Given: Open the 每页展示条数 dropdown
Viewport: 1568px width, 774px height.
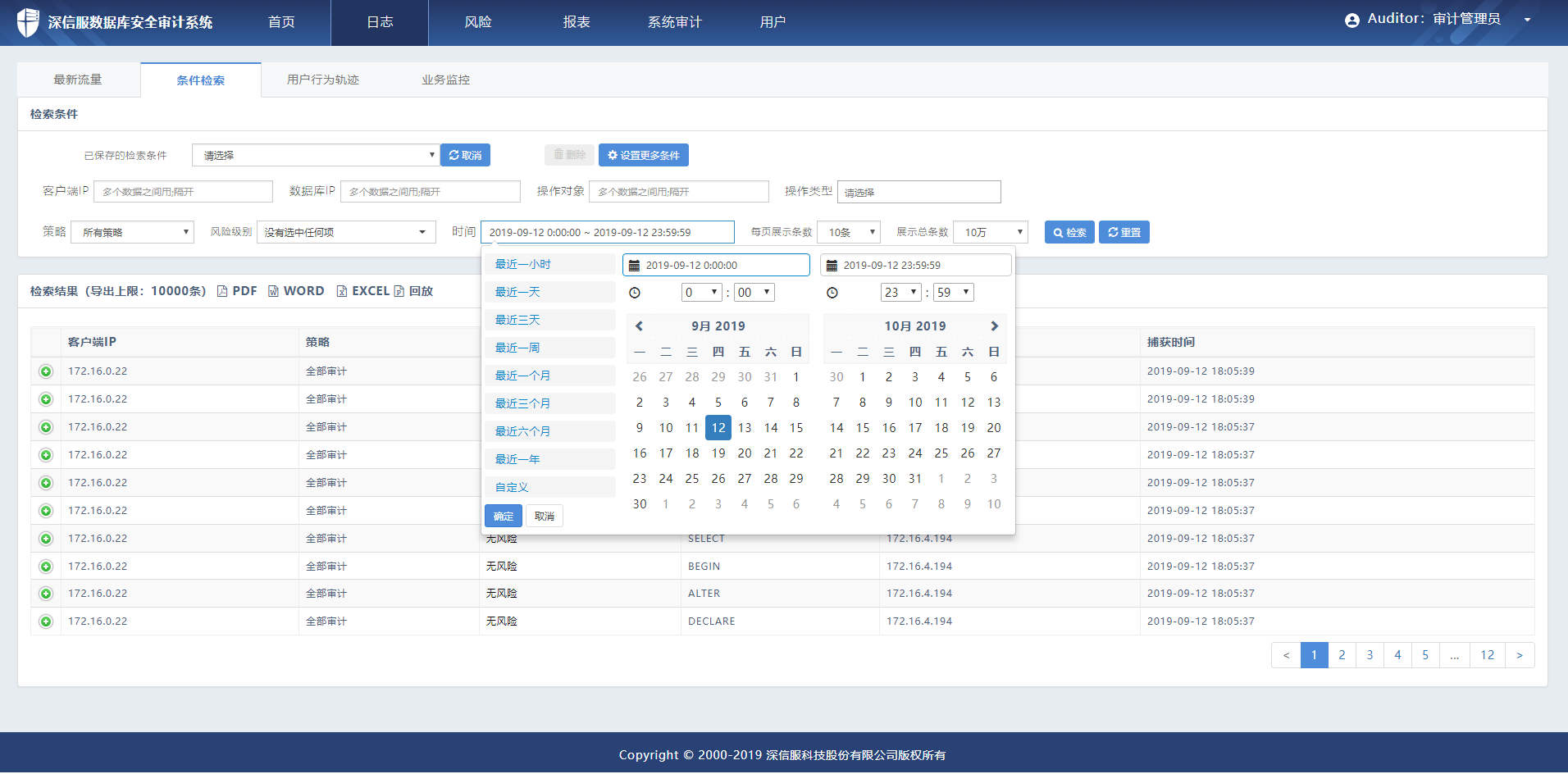Looking at the screenshot, I should click(x=848, y=233).
